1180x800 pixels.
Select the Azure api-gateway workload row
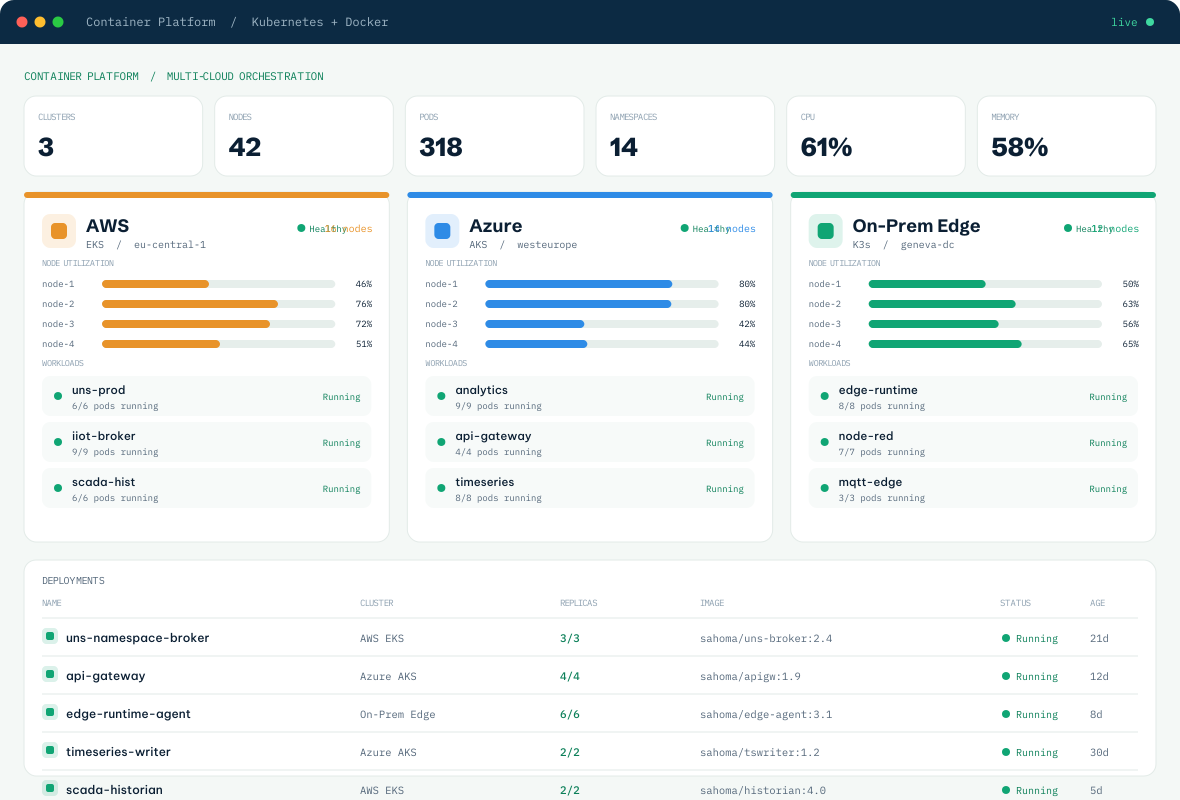coord(590,443)
